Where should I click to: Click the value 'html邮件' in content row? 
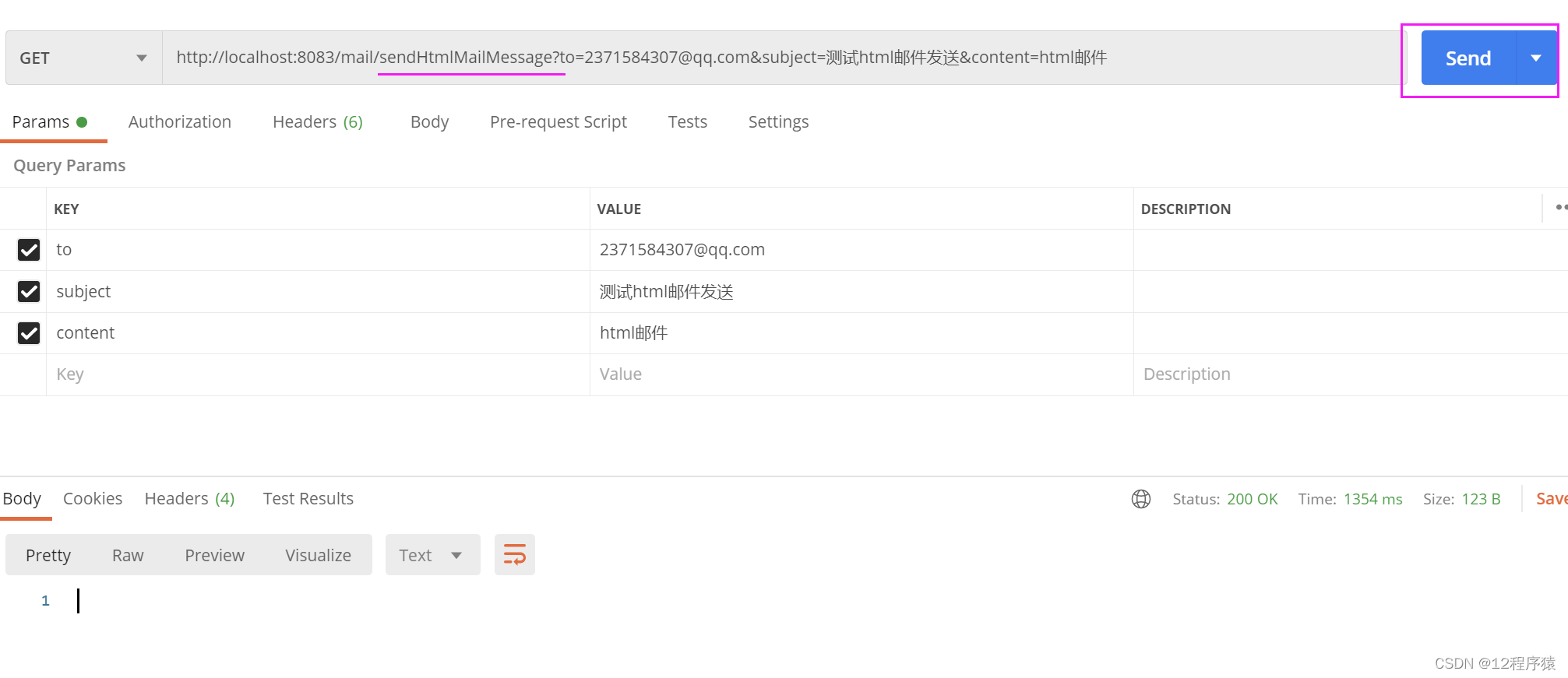click(634, 333)
